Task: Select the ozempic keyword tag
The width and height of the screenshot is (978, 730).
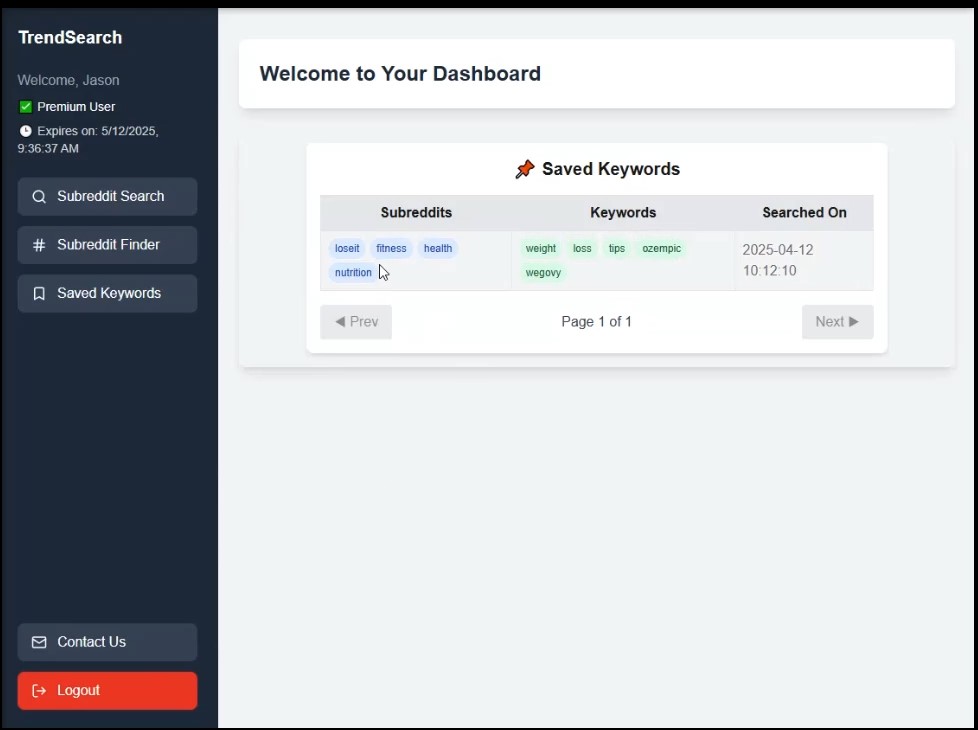Action: (661, 248)
